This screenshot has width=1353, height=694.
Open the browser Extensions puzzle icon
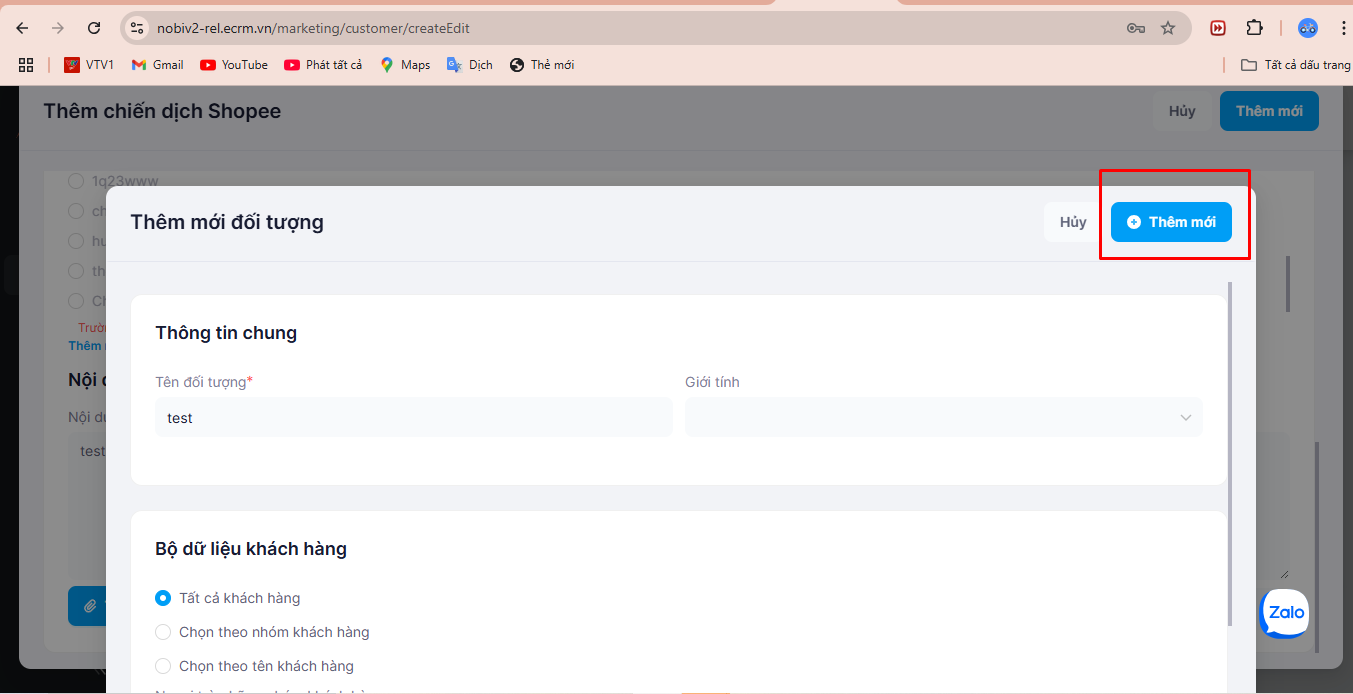[1254, 28]
